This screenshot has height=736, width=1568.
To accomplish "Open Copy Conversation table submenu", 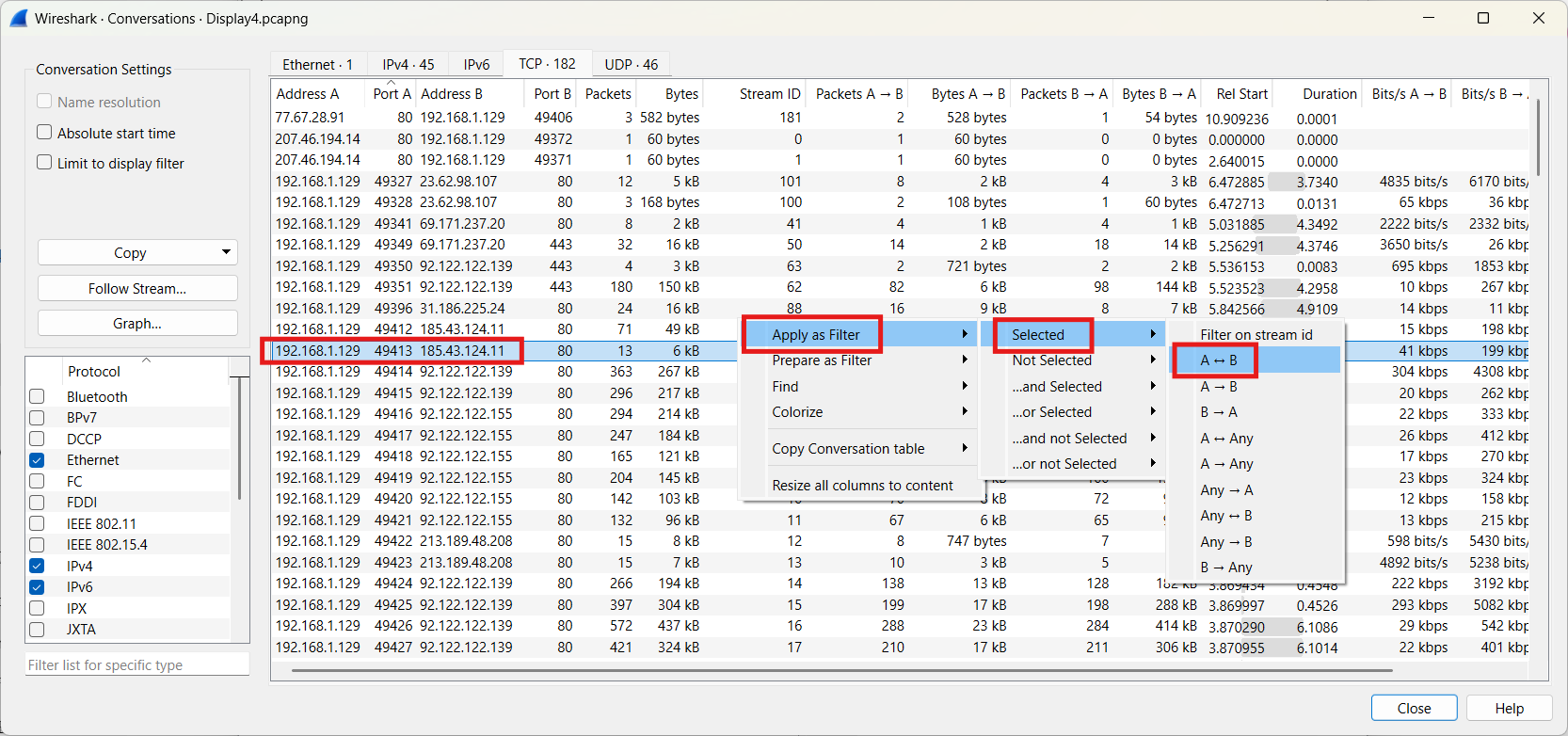I will coord(860,448).
